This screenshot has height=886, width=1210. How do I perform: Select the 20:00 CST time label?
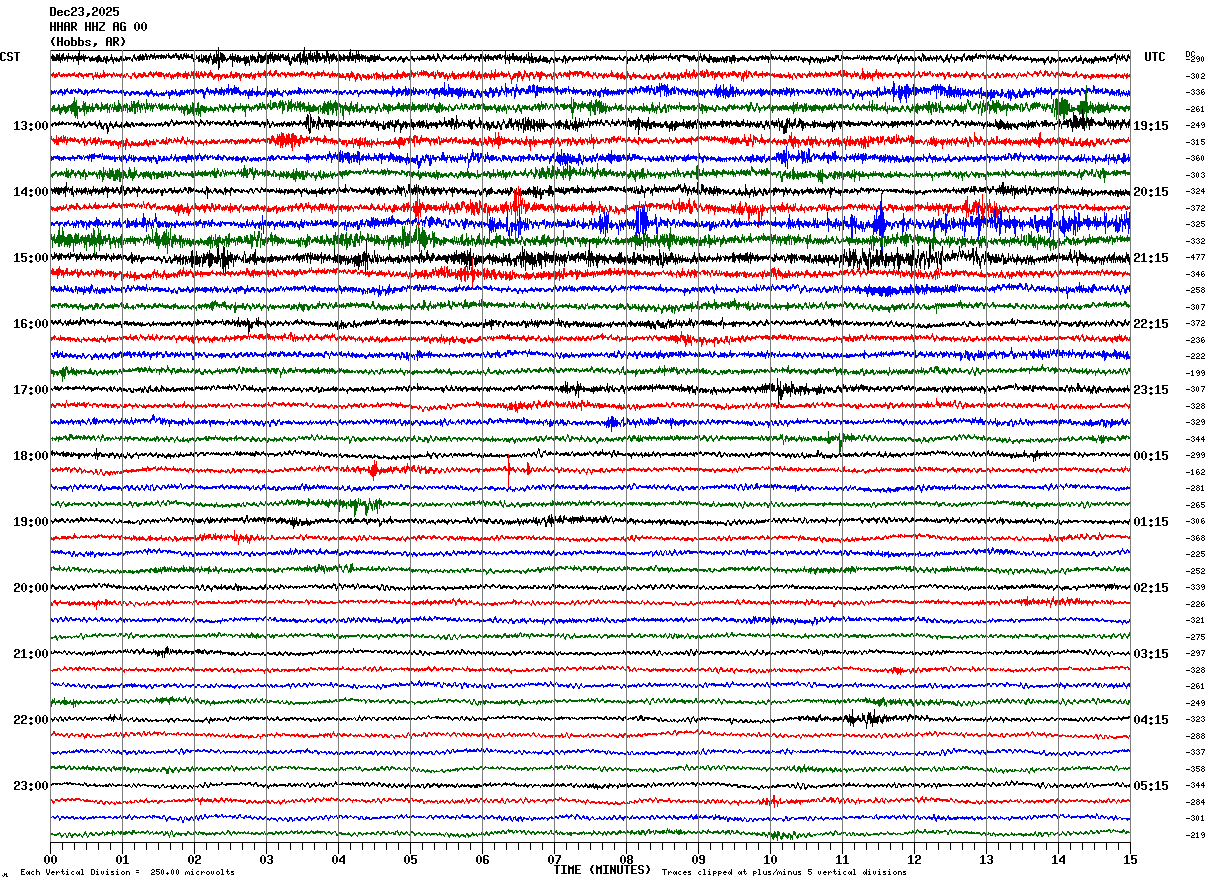click(x=30, y=588)
